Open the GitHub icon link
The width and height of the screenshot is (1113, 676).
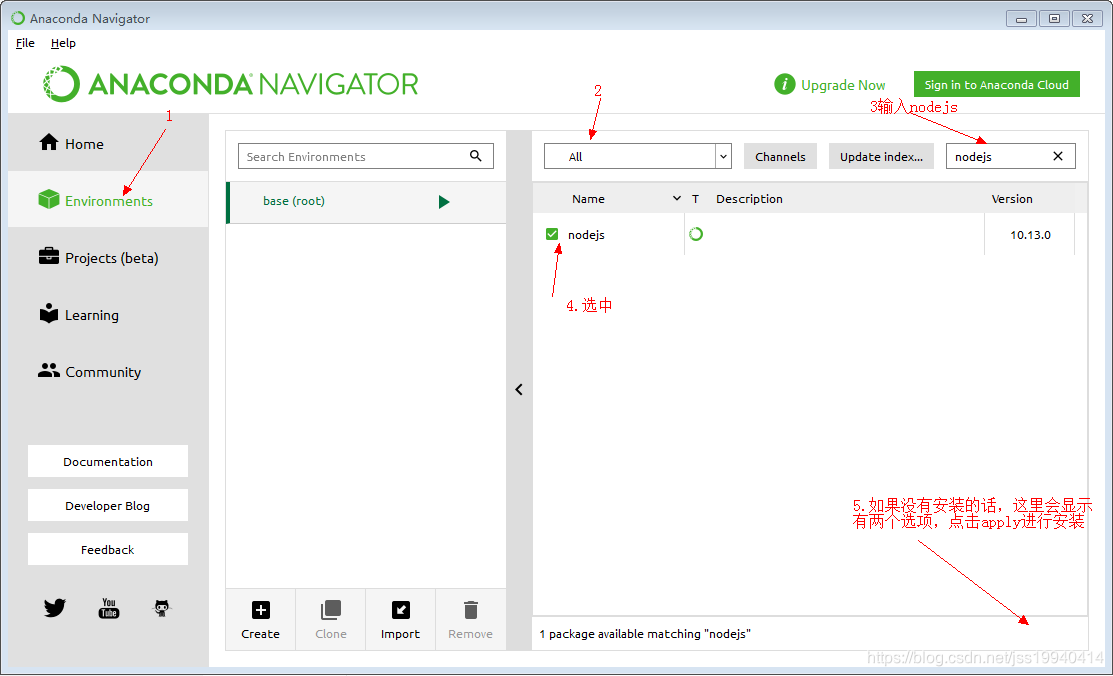tap(162, 608)
